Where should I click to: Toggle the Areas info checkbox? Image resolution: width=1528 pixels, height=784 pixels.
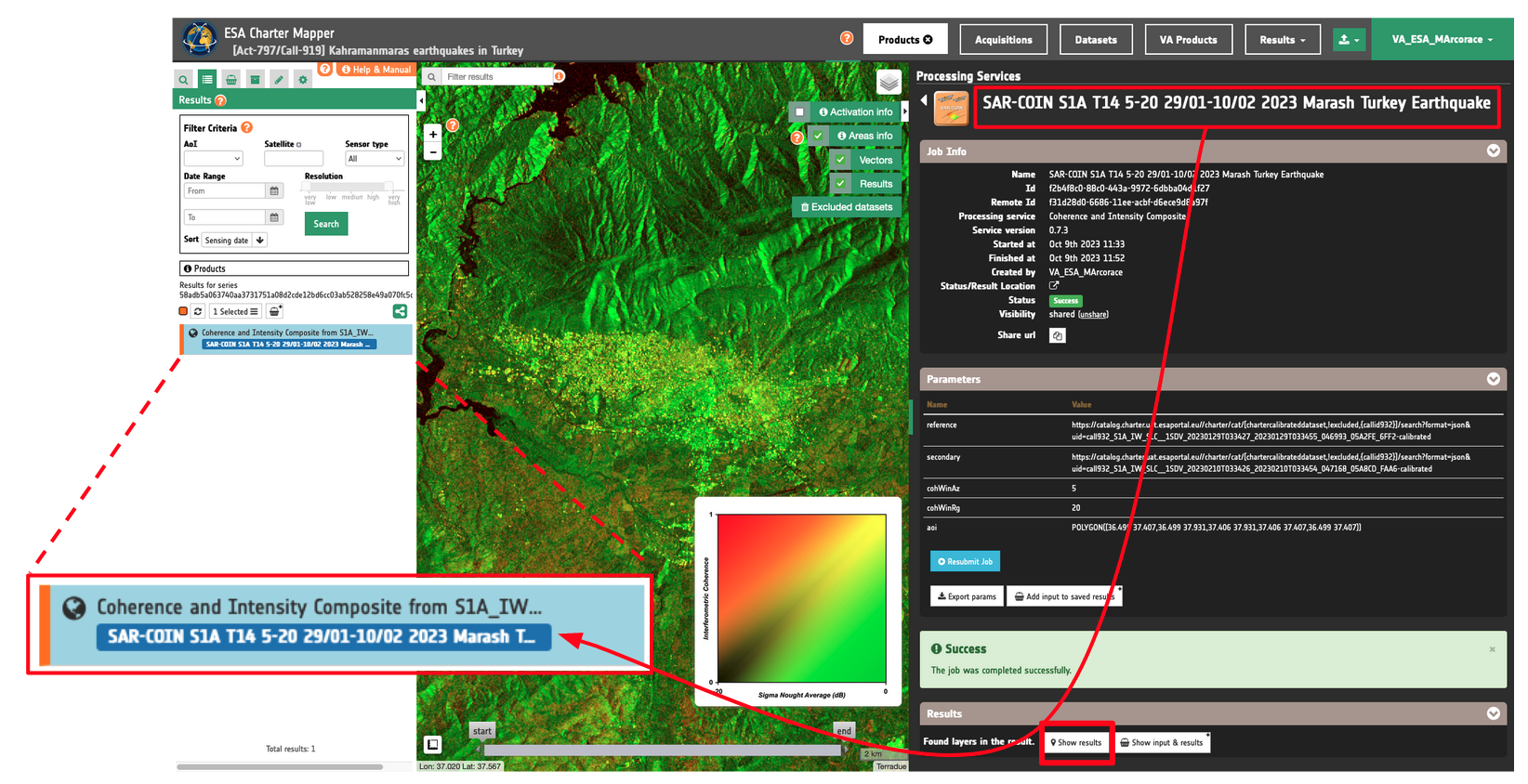click(818, 136)
